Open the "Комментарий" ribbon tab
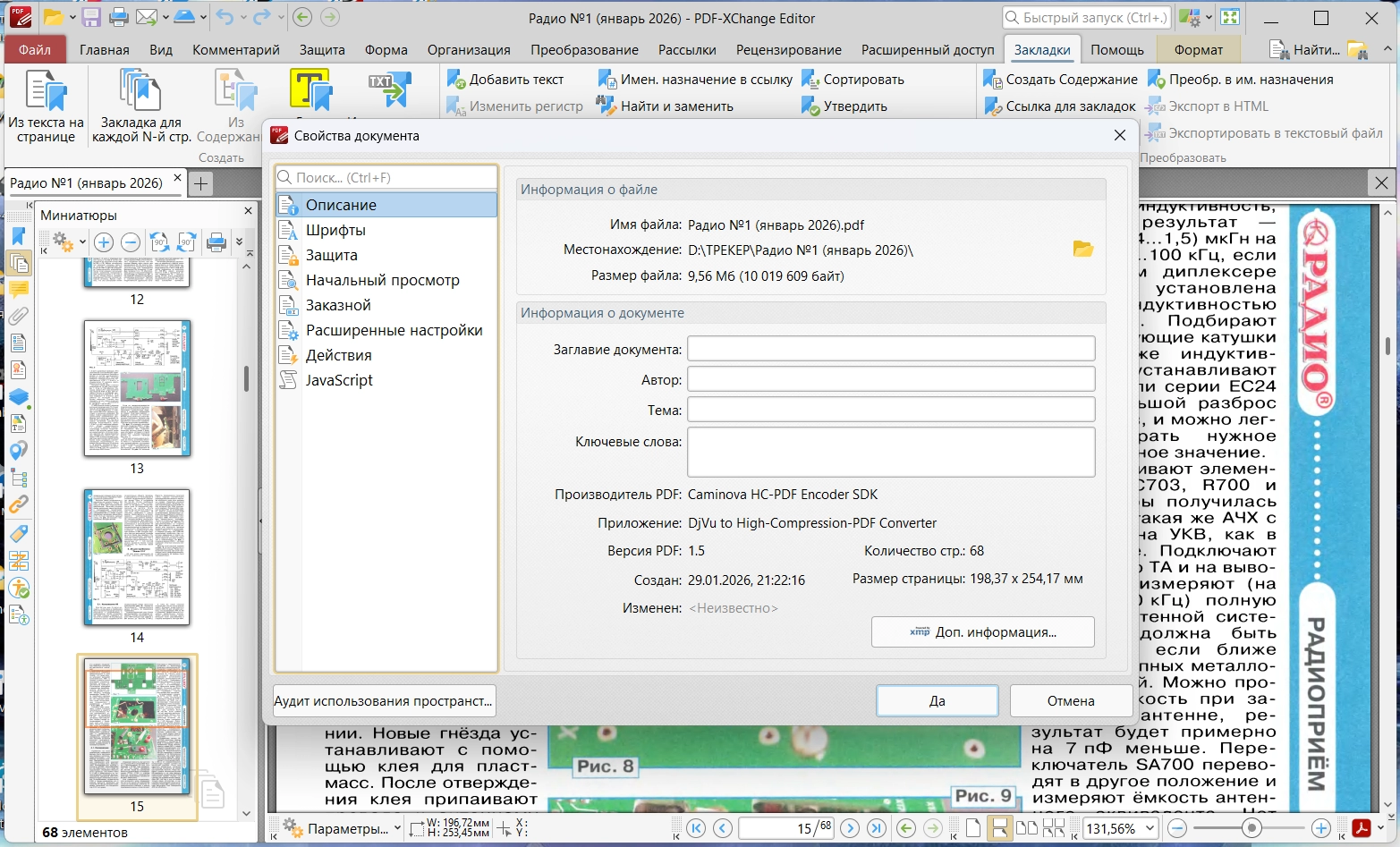Image resolution: width=1400 pixels, height=847 pixels. click(x=236, y=50)
